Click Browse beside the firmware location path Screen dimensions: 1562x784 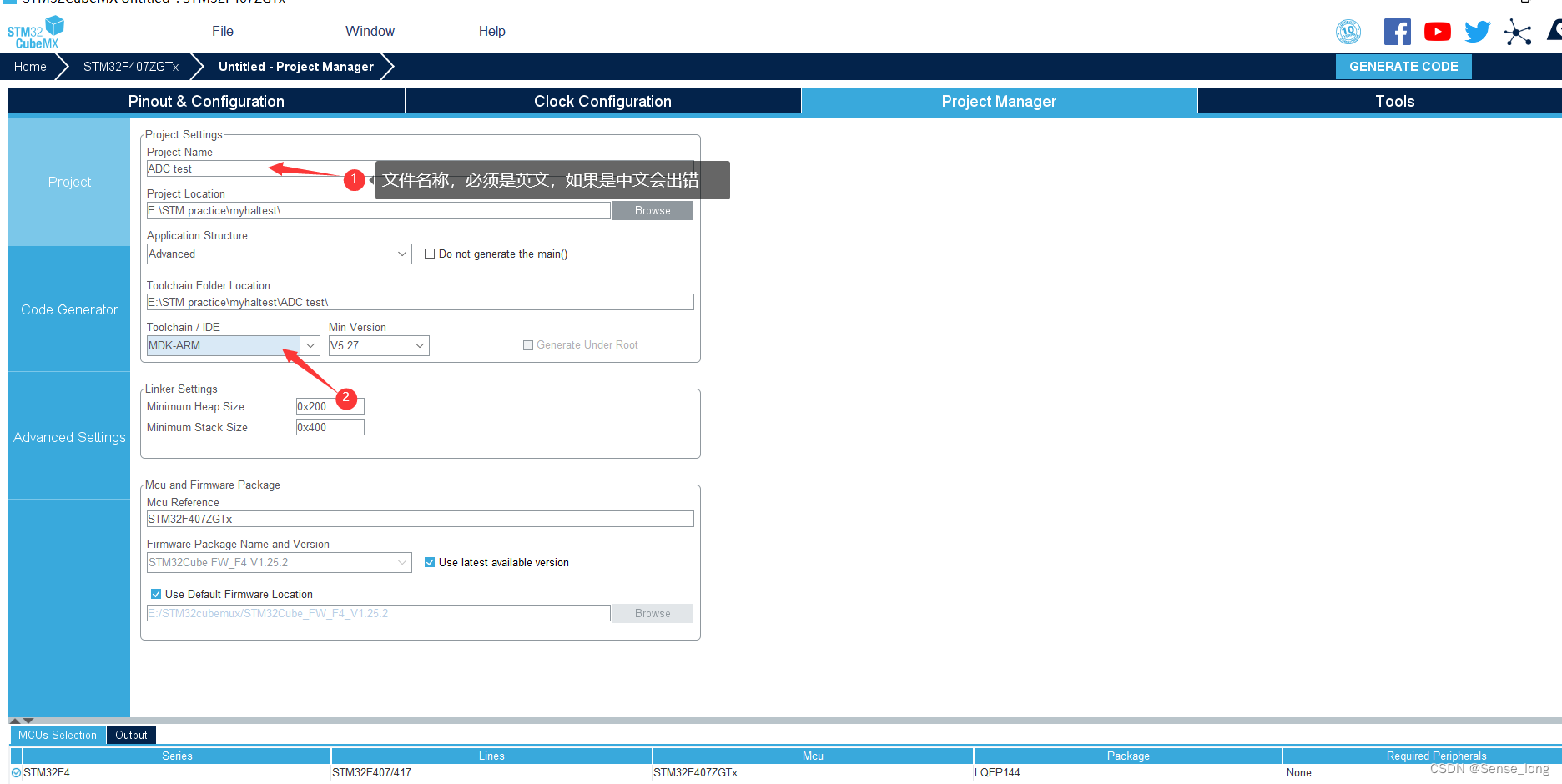click(653, 613)
